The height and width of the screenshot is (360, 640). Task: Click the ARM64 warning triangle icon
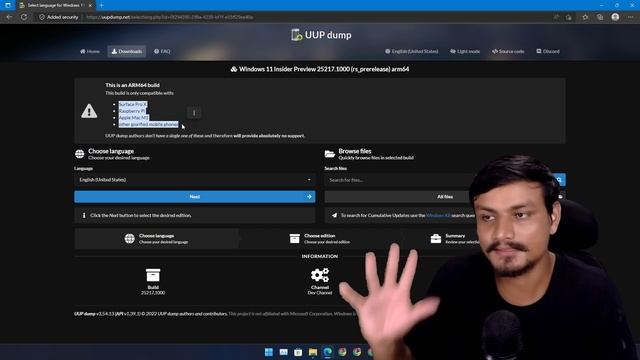89,111
